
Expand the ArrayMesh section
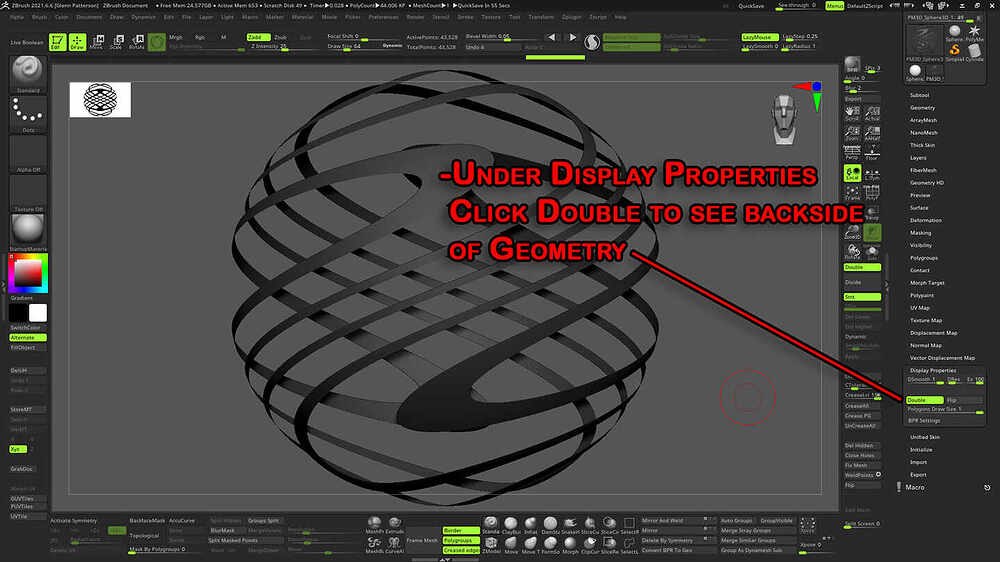click(923, 120)
